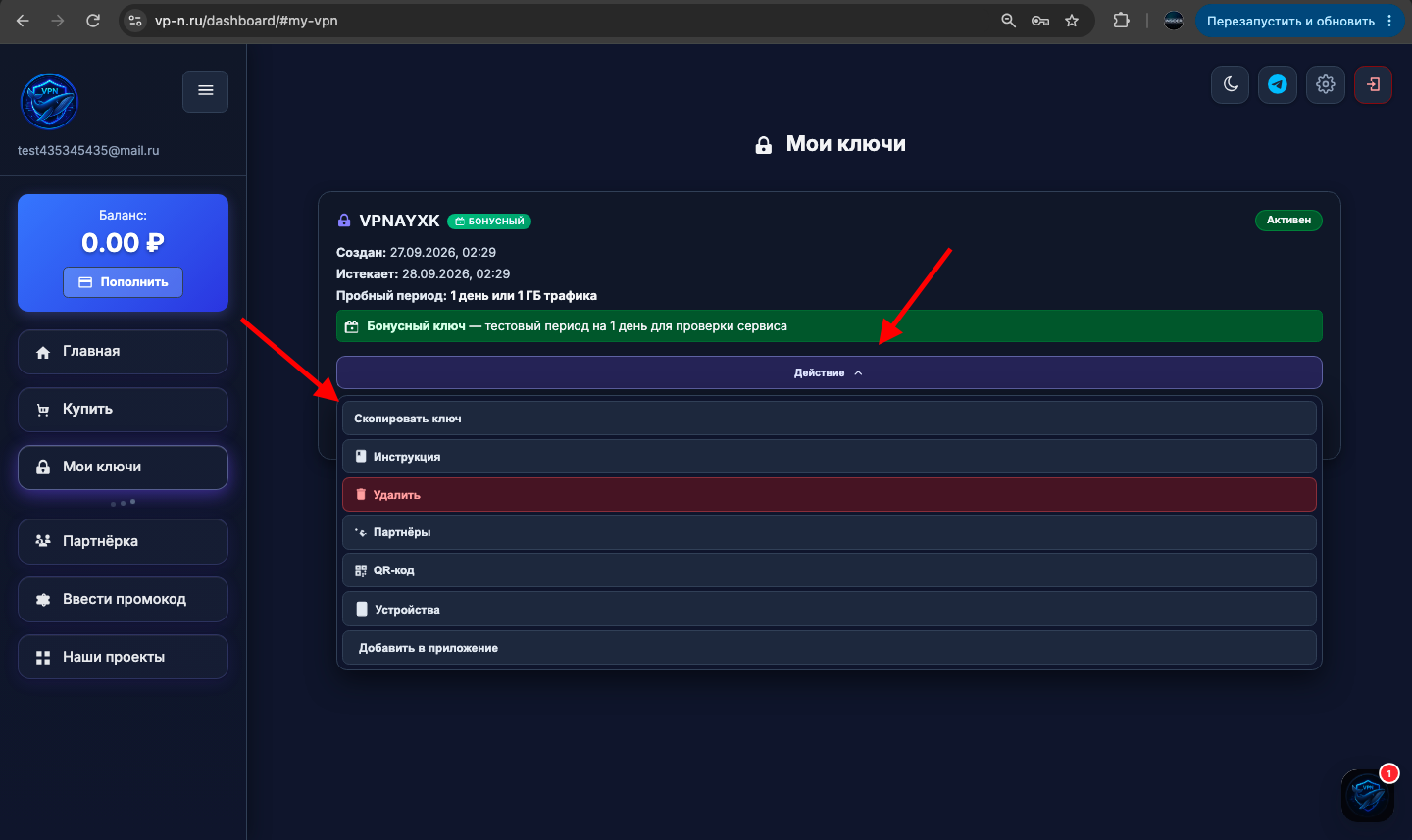Toggle dark mode moon icon
Image resolution: width=1412 pixels, height=840 pixels.
(1231, 84)
